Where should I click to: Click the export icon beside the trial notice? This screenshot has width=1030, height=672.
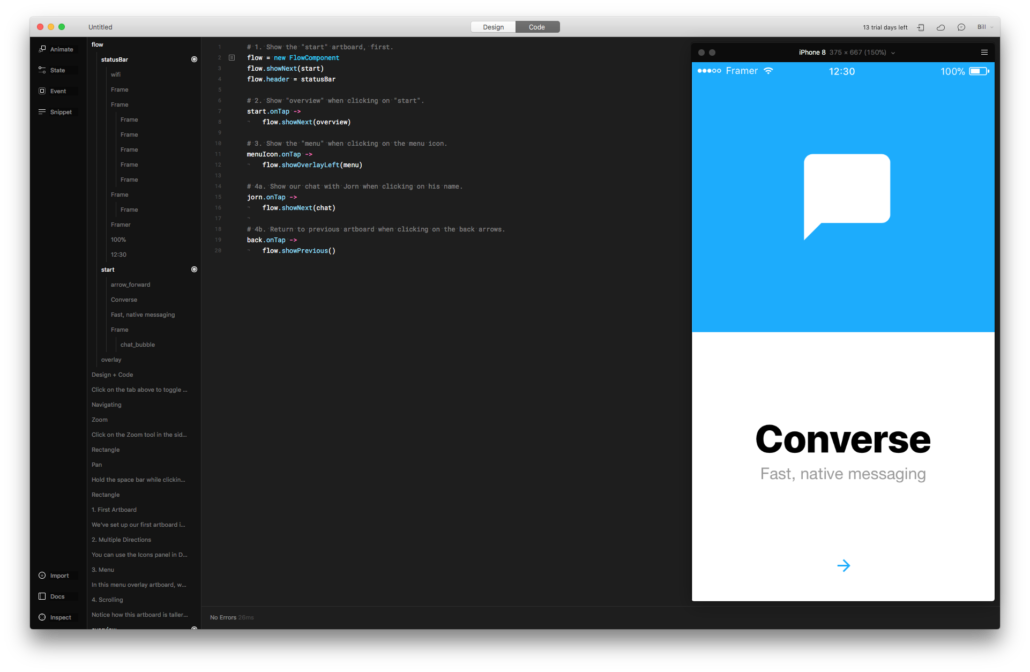tap(921, 28)
